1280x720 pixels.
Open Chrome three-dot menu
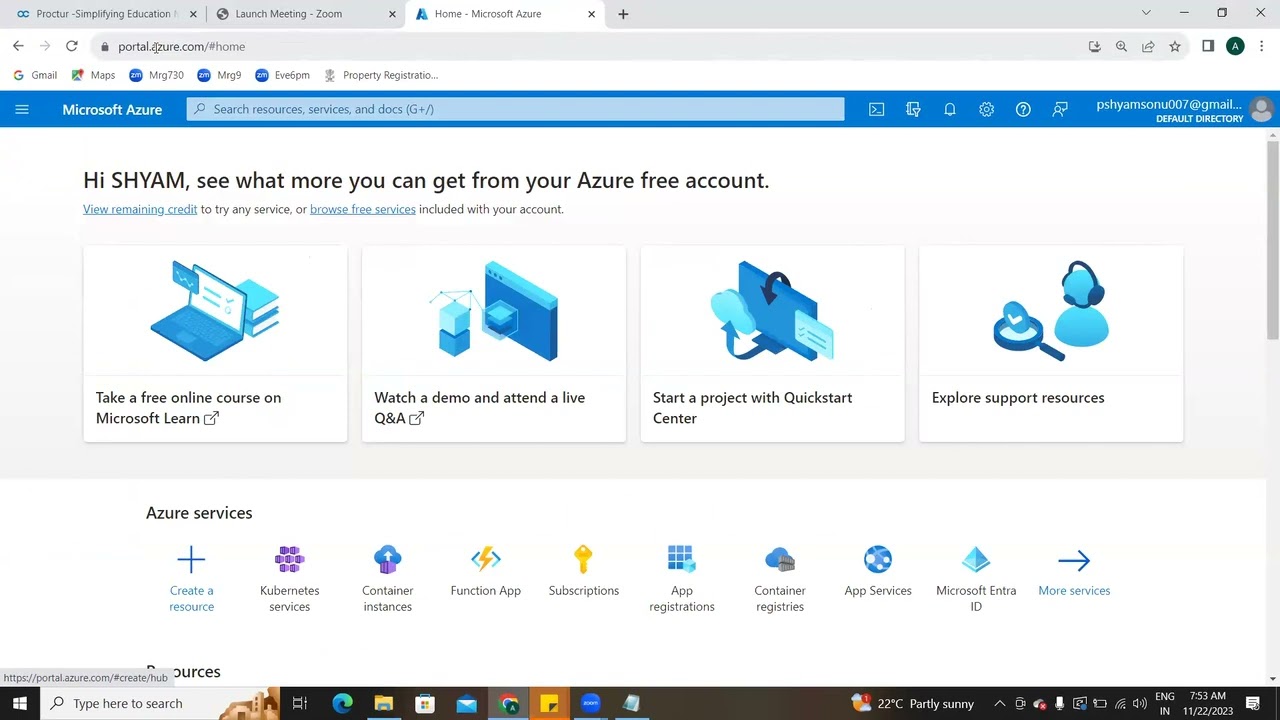tap(1262, 46)
